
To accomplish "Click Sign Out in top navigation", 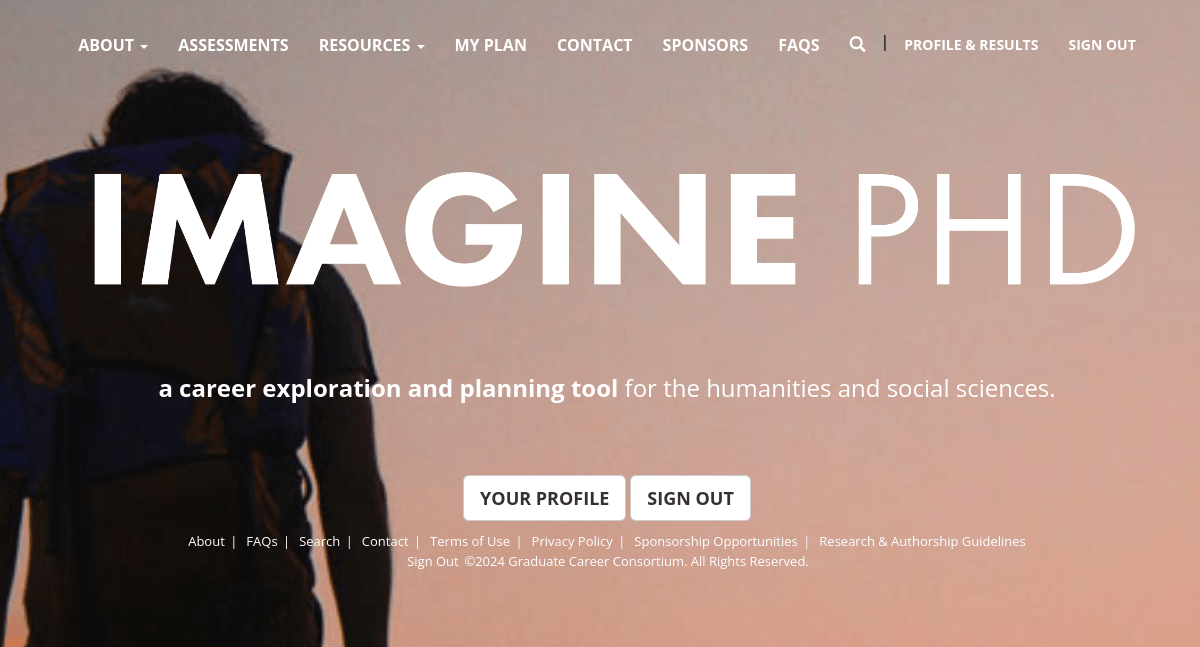I will click(1102, 45).
